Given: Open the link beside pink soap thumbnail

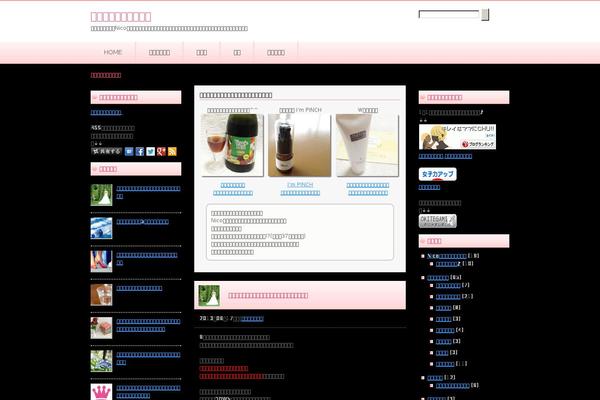Looking at the screenshot, I should pos(148,325).
